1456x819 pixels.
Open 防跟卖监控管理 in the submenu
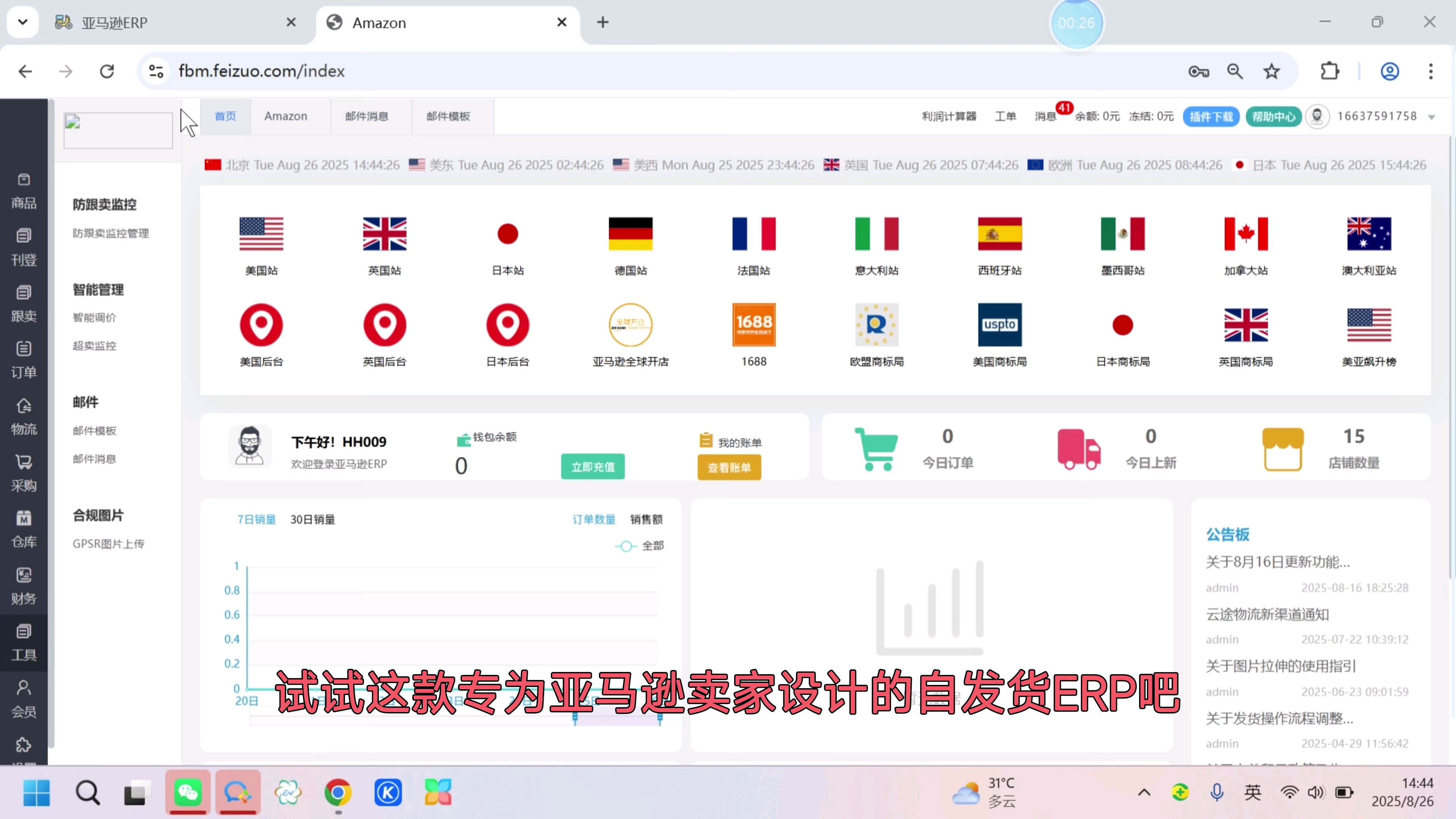point(111,233)
